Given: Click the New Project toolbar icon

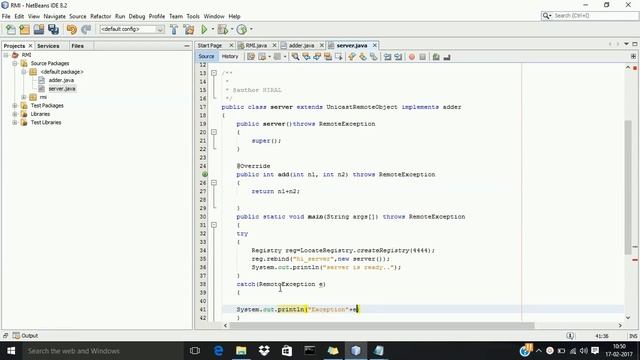Looking at the screenshot, I should pyautogui.click(x=24, y=29).
